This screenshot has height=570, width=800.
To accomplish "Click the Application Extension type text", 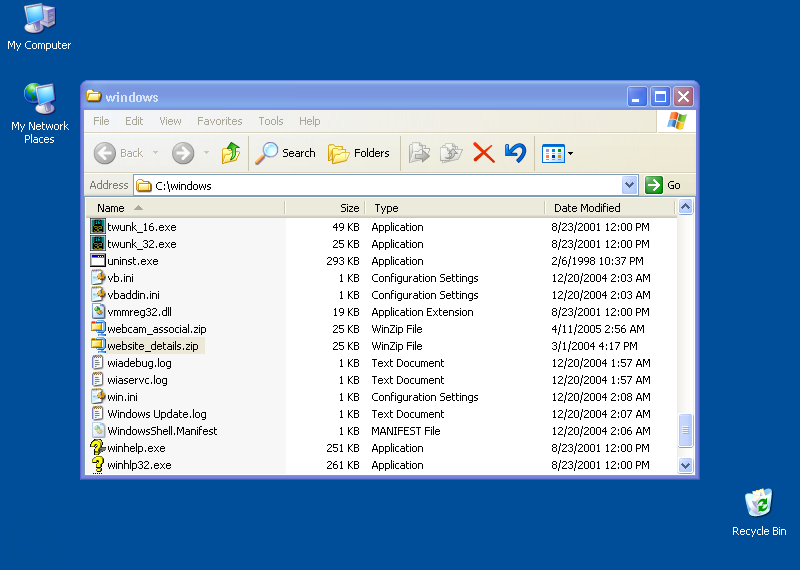I will [422, 312].
